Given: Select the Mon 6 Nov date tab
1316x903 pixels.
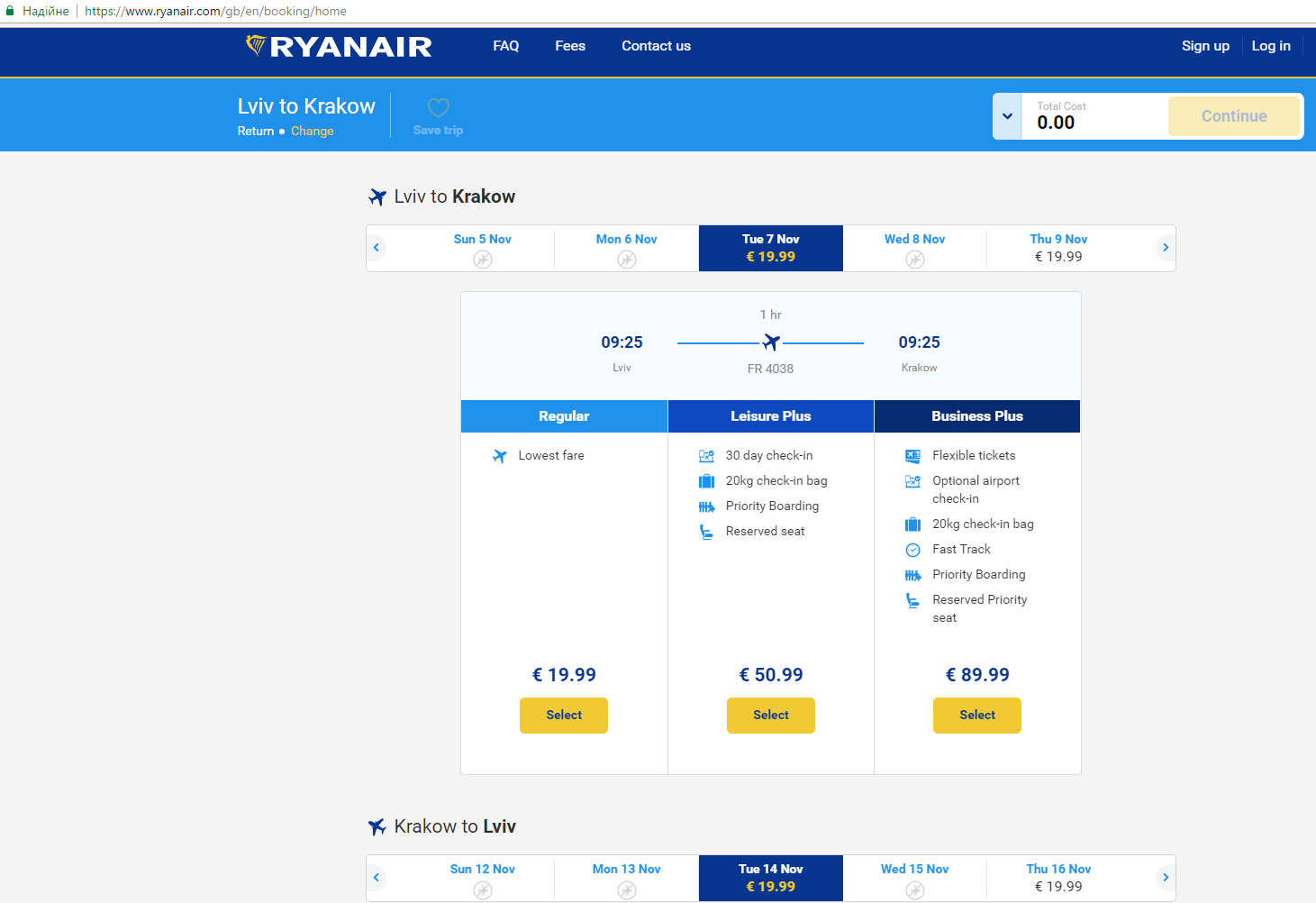Looking at the screenshot, I should pyautogui.click(x=627, y=248).
